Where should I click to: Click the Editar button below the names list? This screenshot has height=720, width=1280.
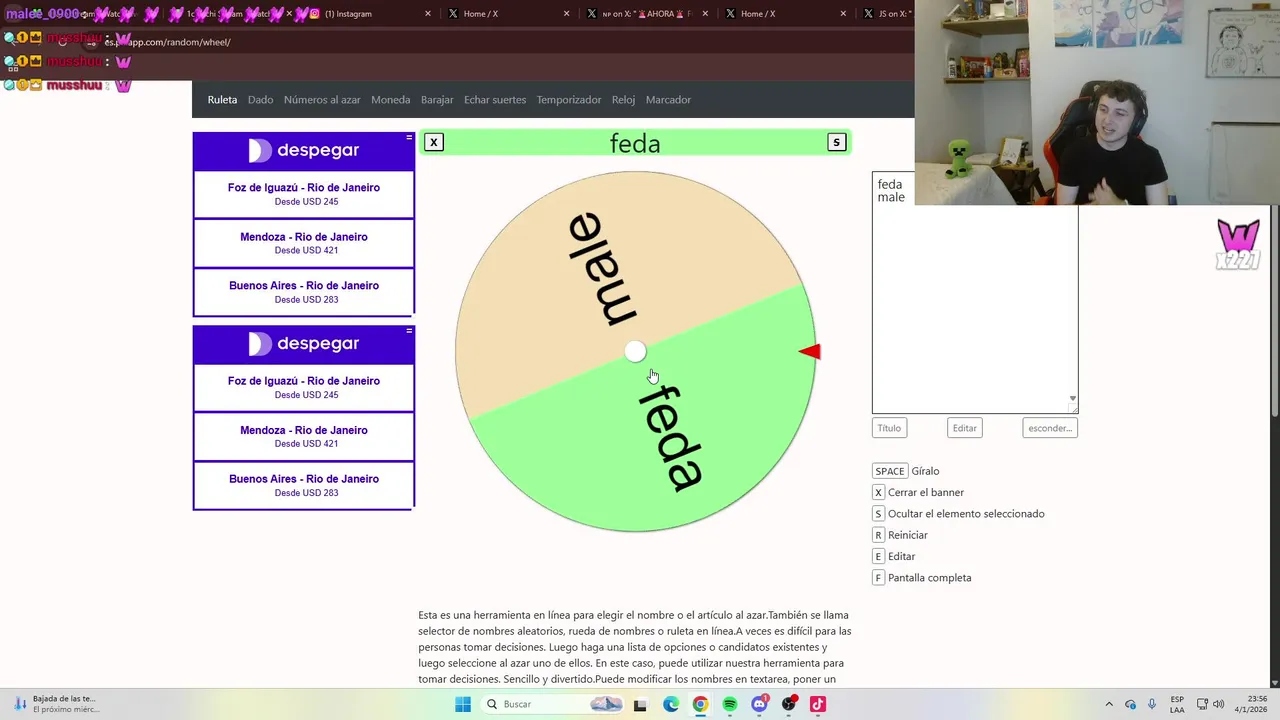[x=964, y=428]
